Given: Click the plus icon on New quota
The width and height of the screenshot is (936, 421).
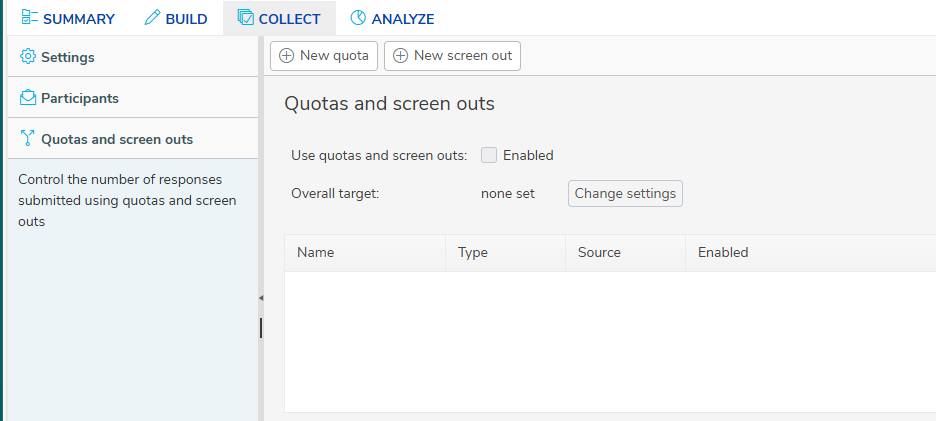Looking at the screenshot, I should pos(287,56).
